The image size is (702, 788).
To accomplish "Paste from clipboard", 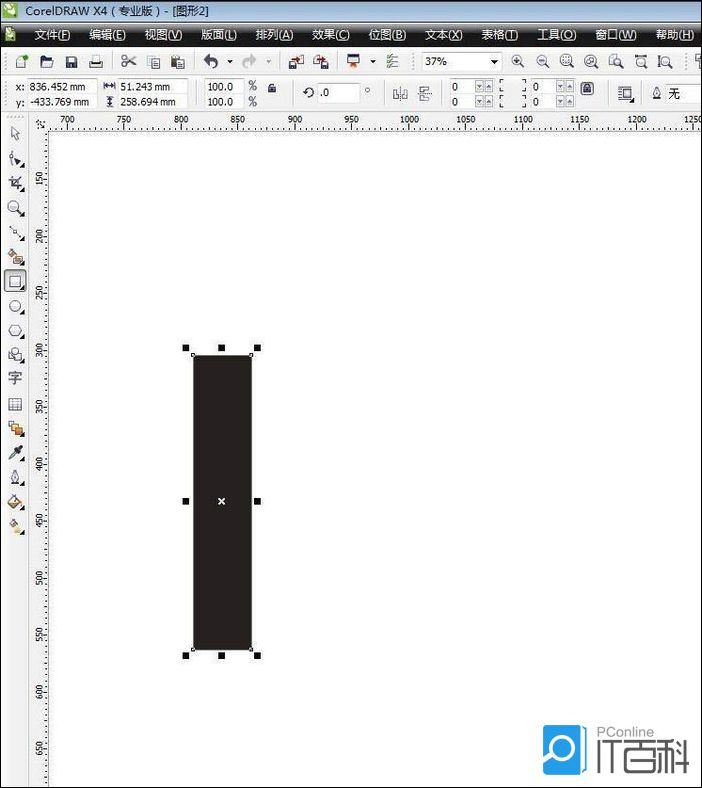I will point(177,62).
